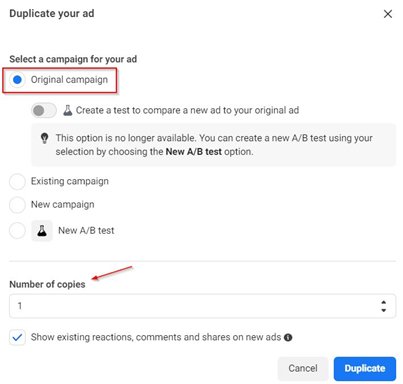Click the Cancel button

[x=303, y=369]
